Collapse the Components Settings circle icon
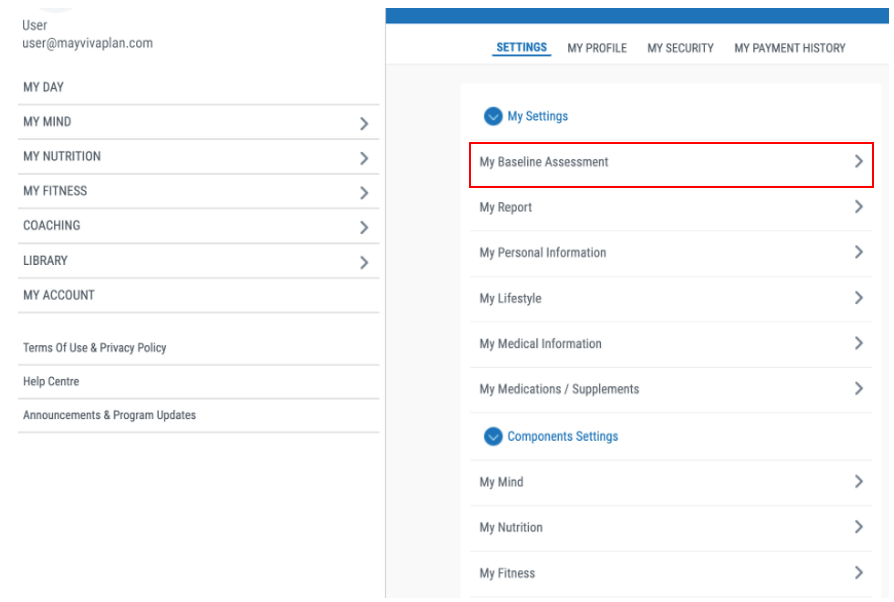The image size is (894, 602). pos(492,437)
